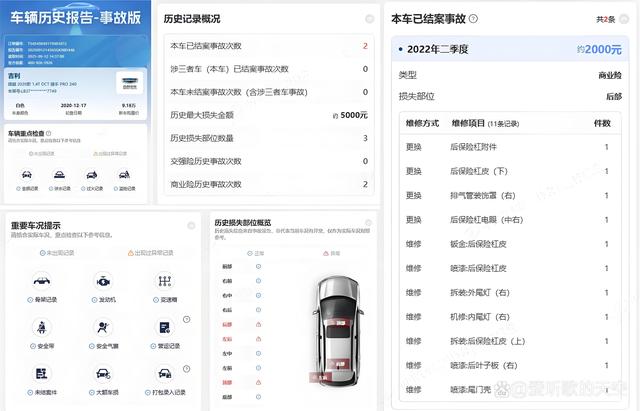Click the car fire record icon
The height and width of the screenshot is (411, 640).
point(92,175)
